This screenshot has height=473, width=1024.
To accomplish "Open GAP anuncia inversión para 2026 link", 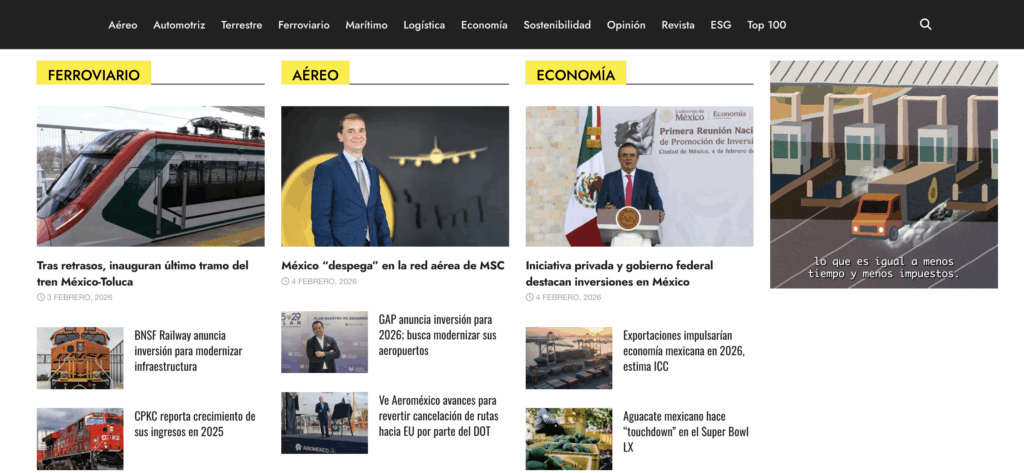I will (x=438, y=335).
